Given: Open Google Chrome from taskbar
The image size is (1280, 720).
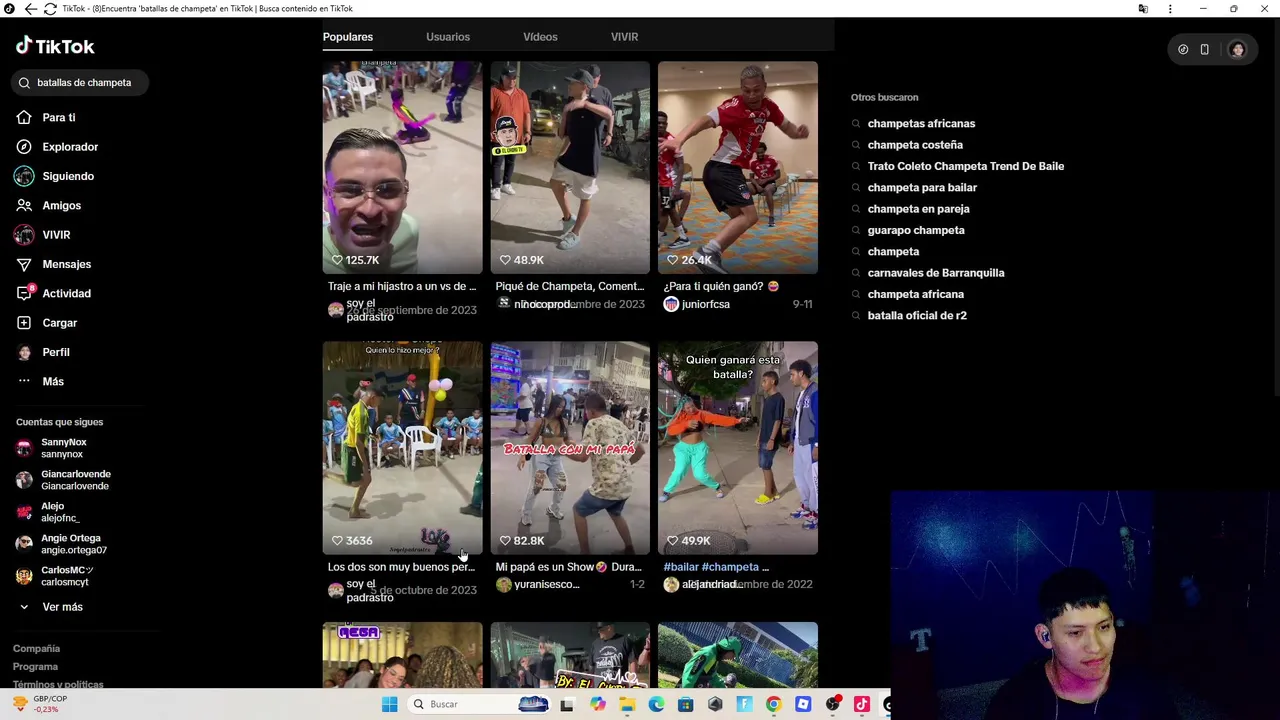Looking at the screenshot, I should (x=773, y=704).
